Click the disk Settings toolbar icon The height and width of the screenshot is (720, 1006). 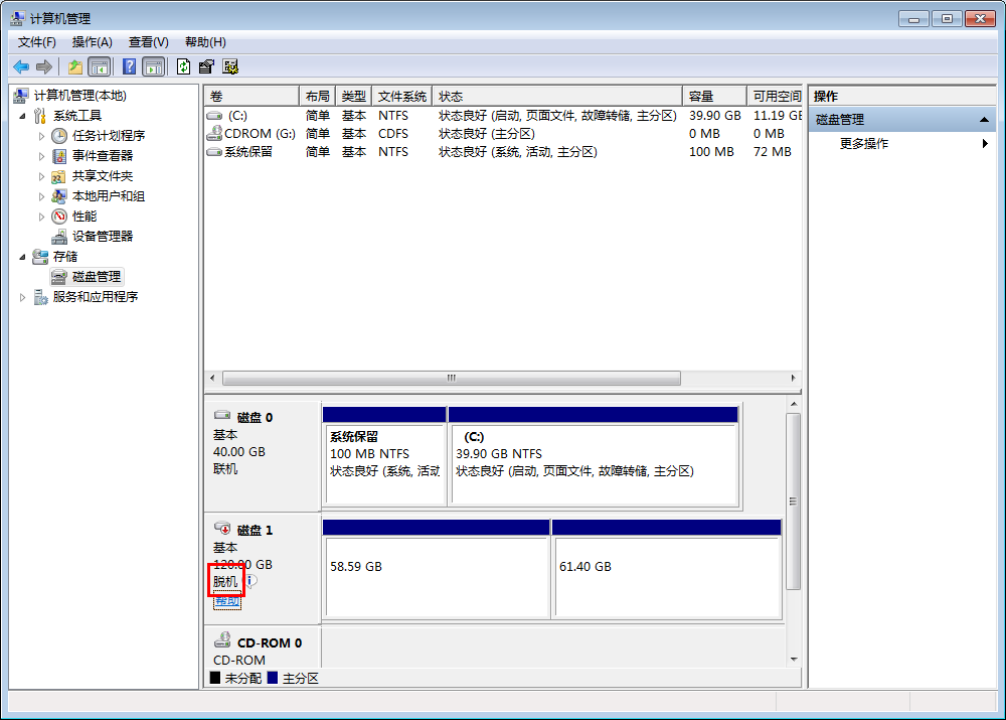pyautogui.click(x=231, y=67)
